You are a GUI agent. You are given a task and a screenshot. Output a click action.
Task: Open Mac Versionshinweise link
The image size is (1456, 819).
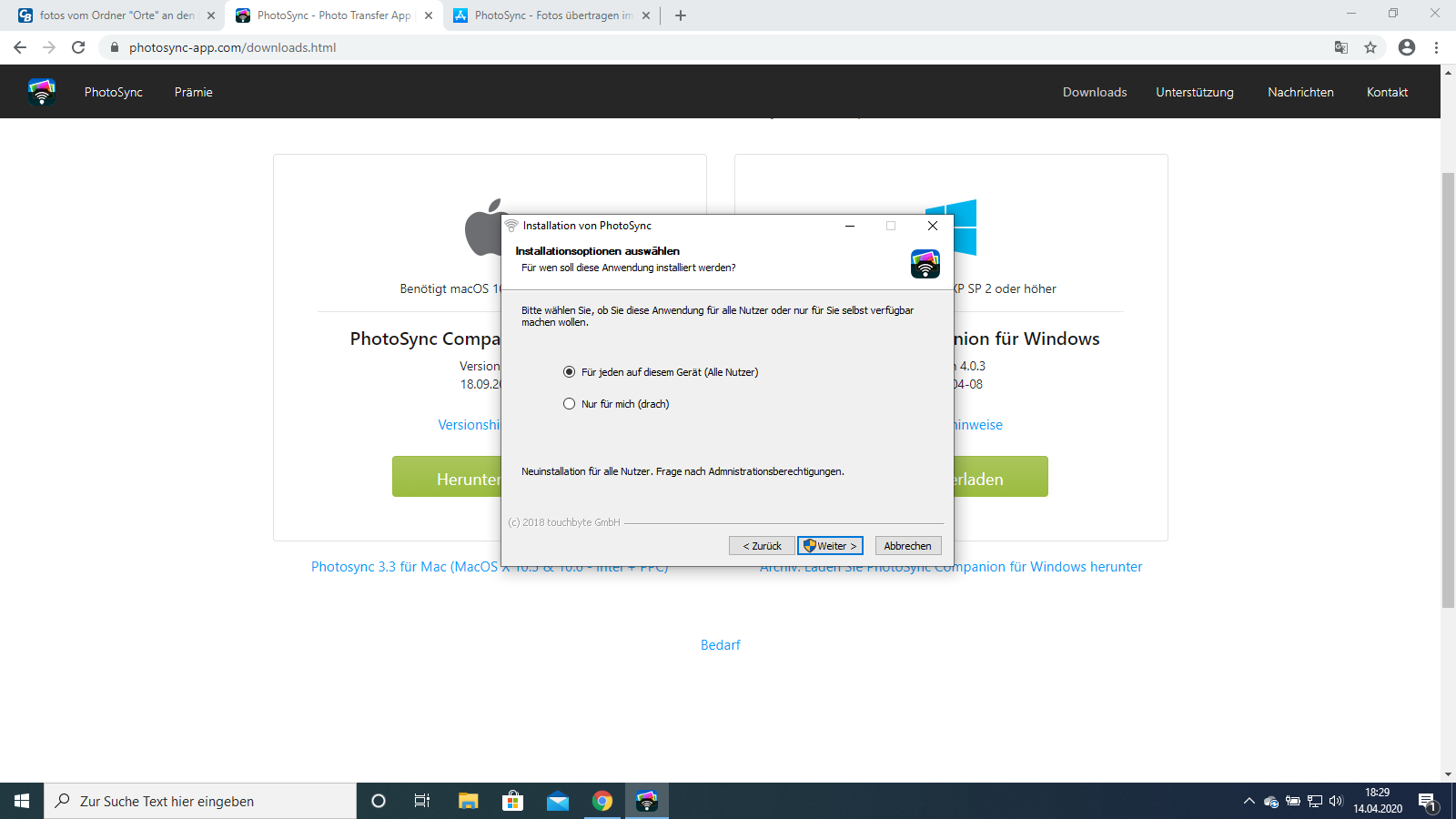click(x=469, y=425)
